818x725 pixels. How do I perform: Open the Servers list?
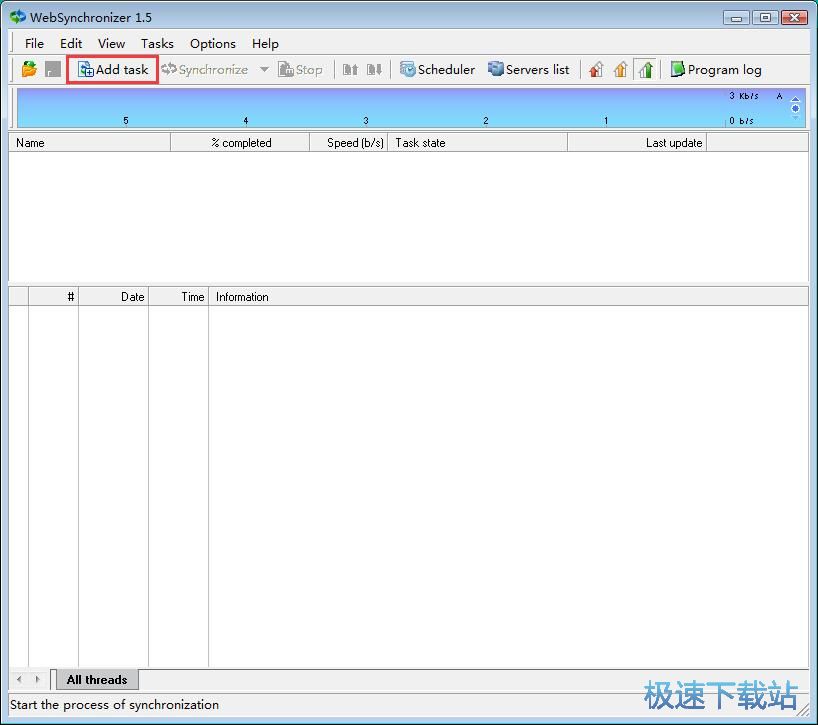[x=529, y=69]
